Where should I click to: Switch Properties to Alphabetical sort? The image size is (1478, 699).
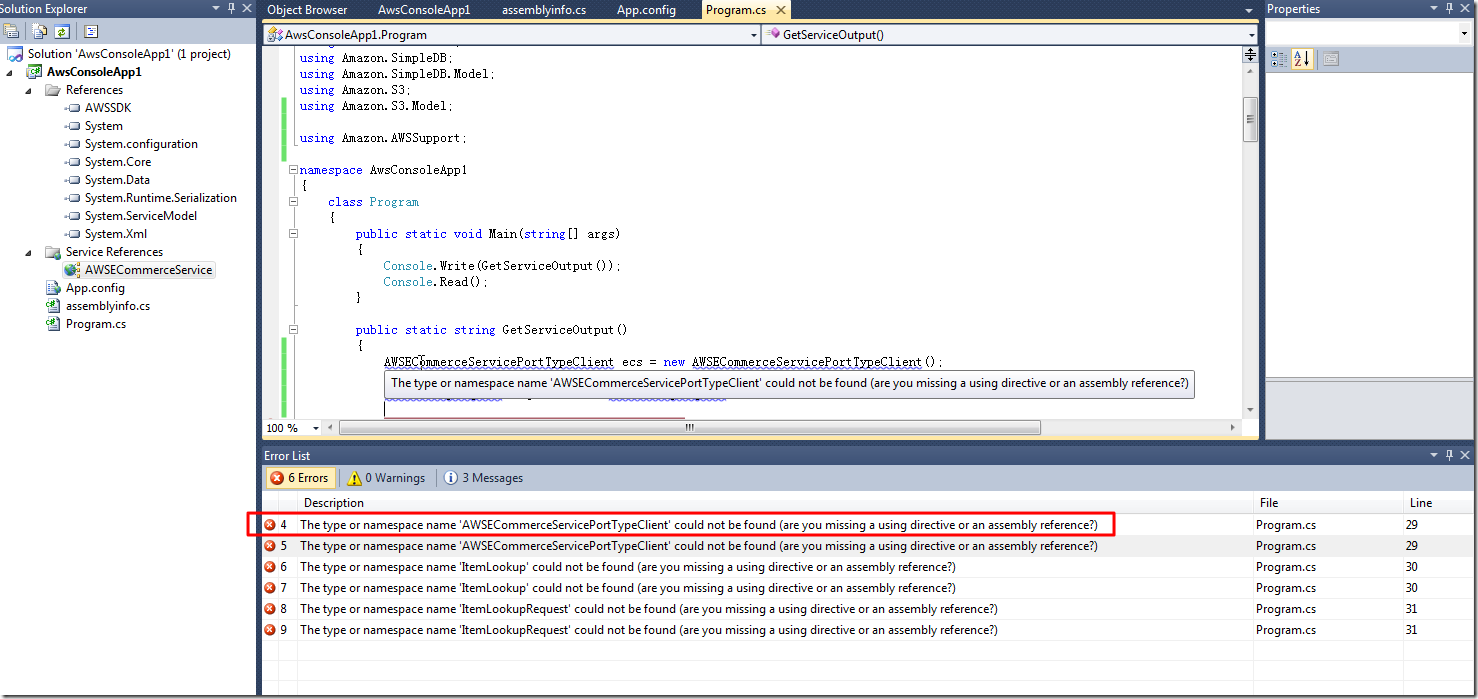1301,59
